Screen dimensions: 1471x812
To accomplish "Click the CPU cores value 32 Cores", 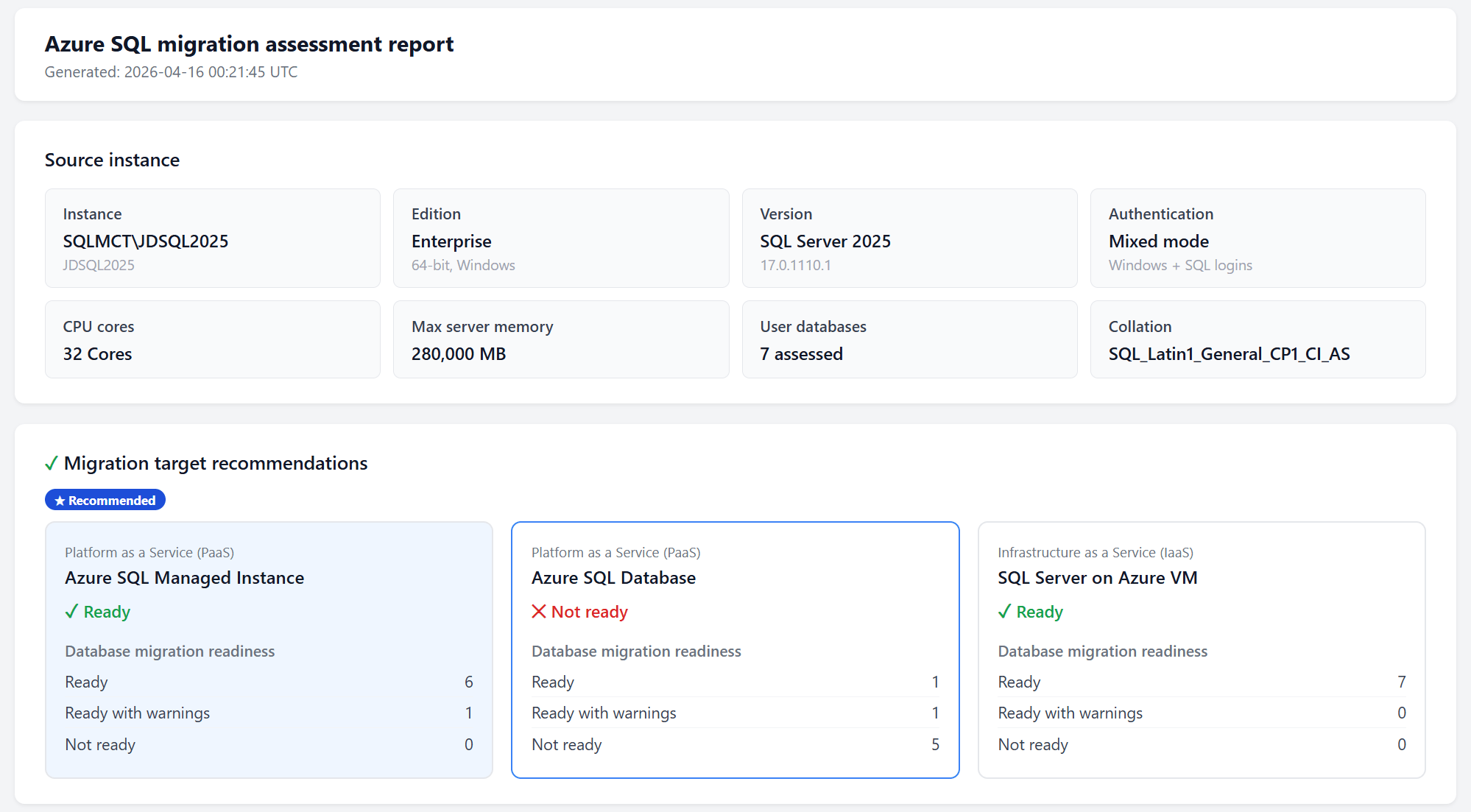I will point(97,354).
